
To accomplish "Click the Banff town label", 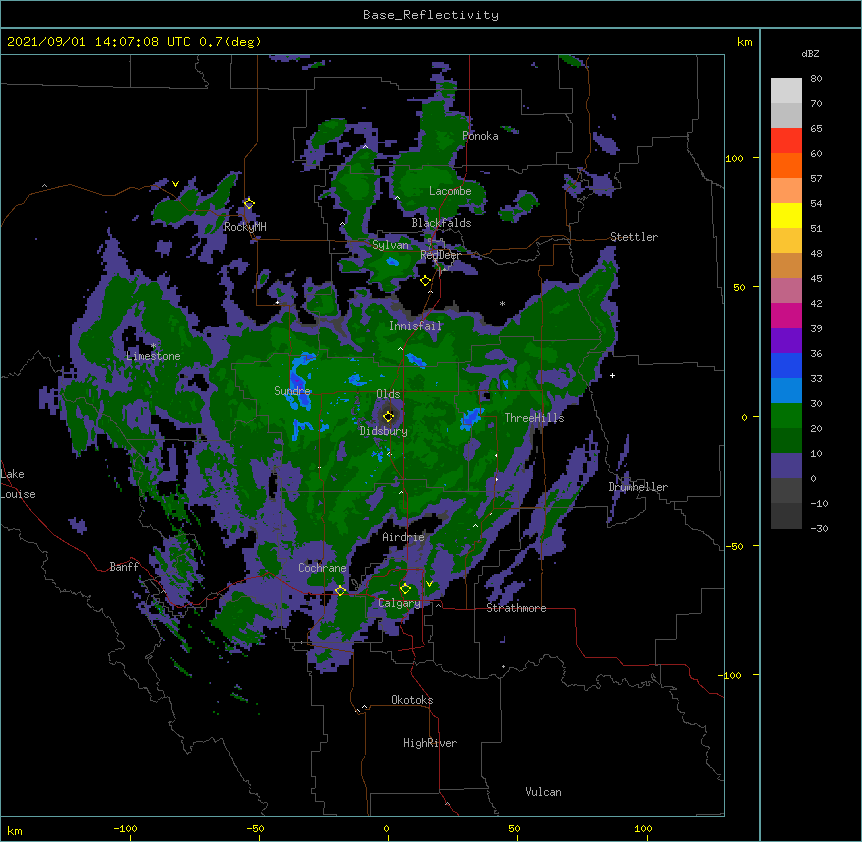I will [x=124, y=567].
